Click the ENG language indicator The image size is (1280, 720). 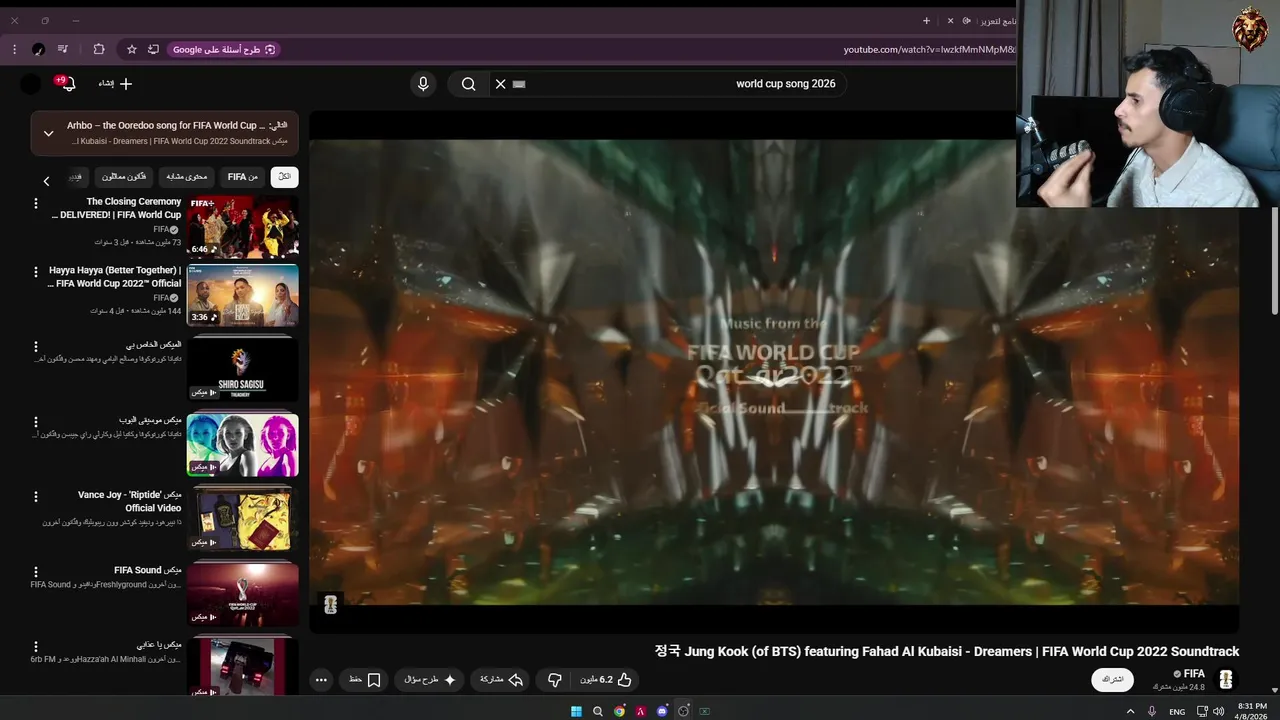tap(1177, 712)
